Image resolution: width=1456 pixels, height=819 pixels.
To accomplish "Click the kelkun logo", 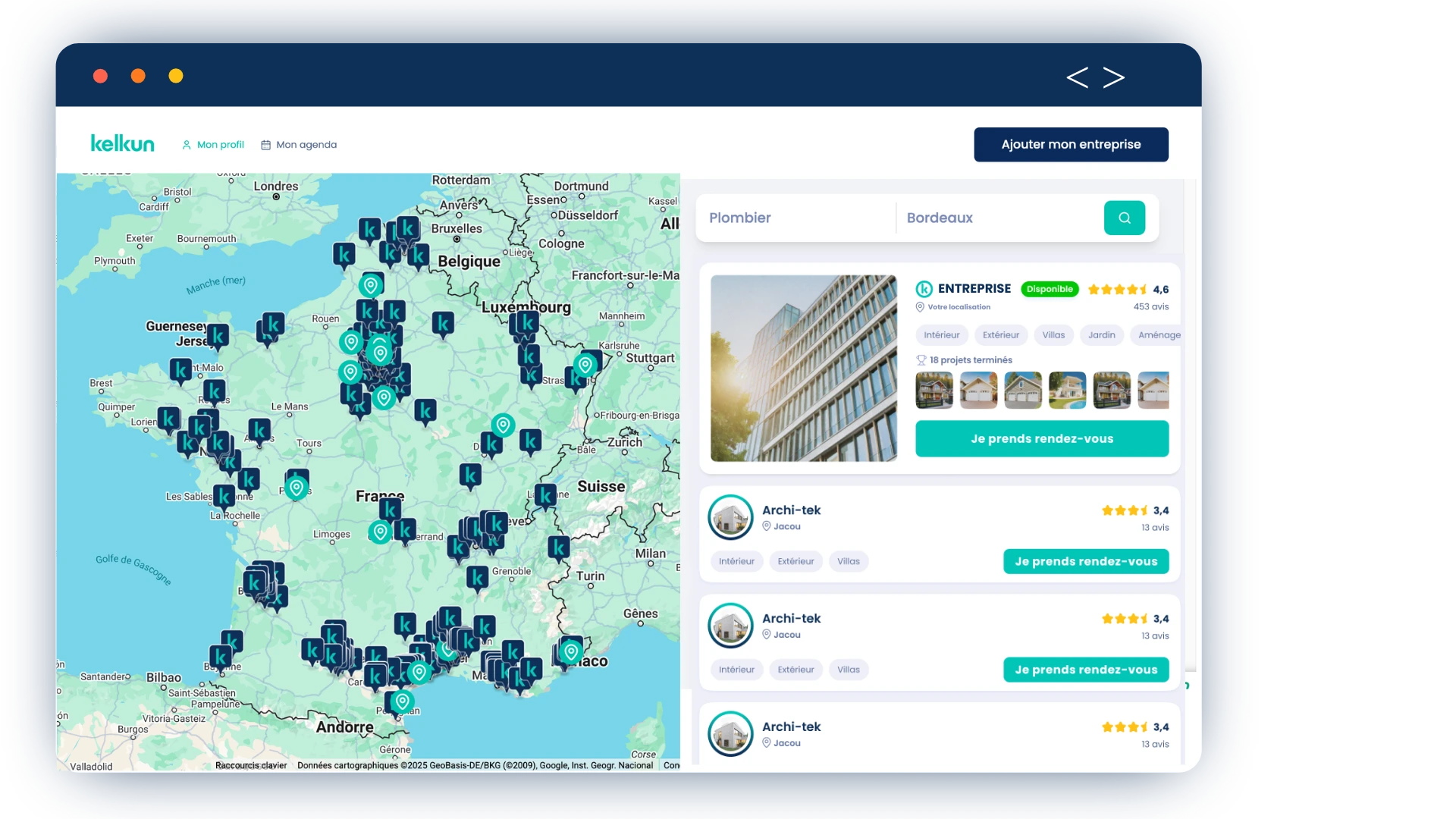I will click(122, 143).
